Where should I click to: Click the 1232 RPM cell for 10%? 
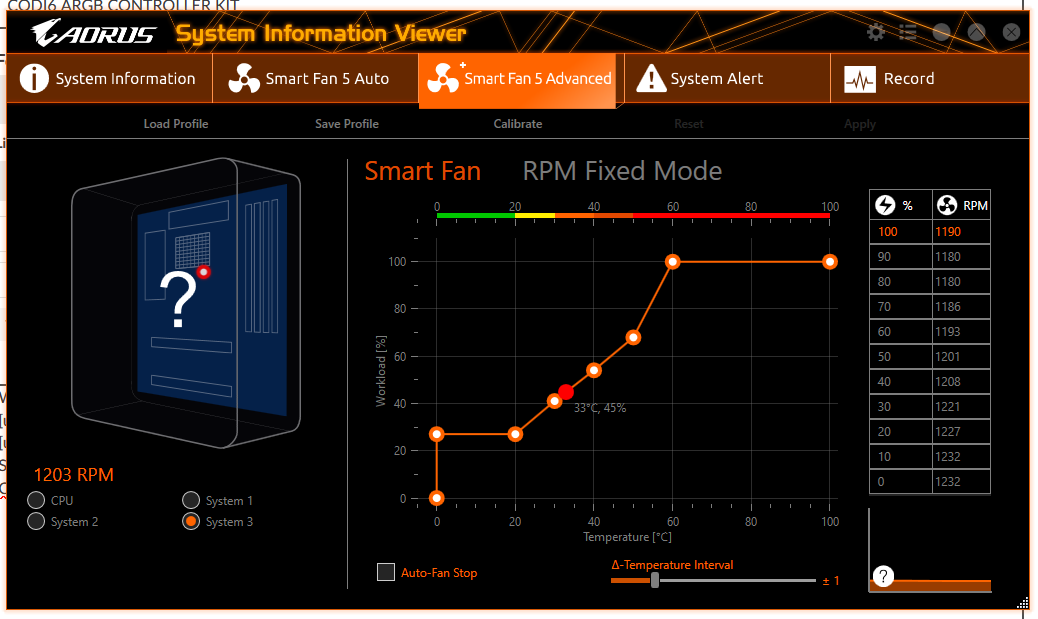pos(961,457)
